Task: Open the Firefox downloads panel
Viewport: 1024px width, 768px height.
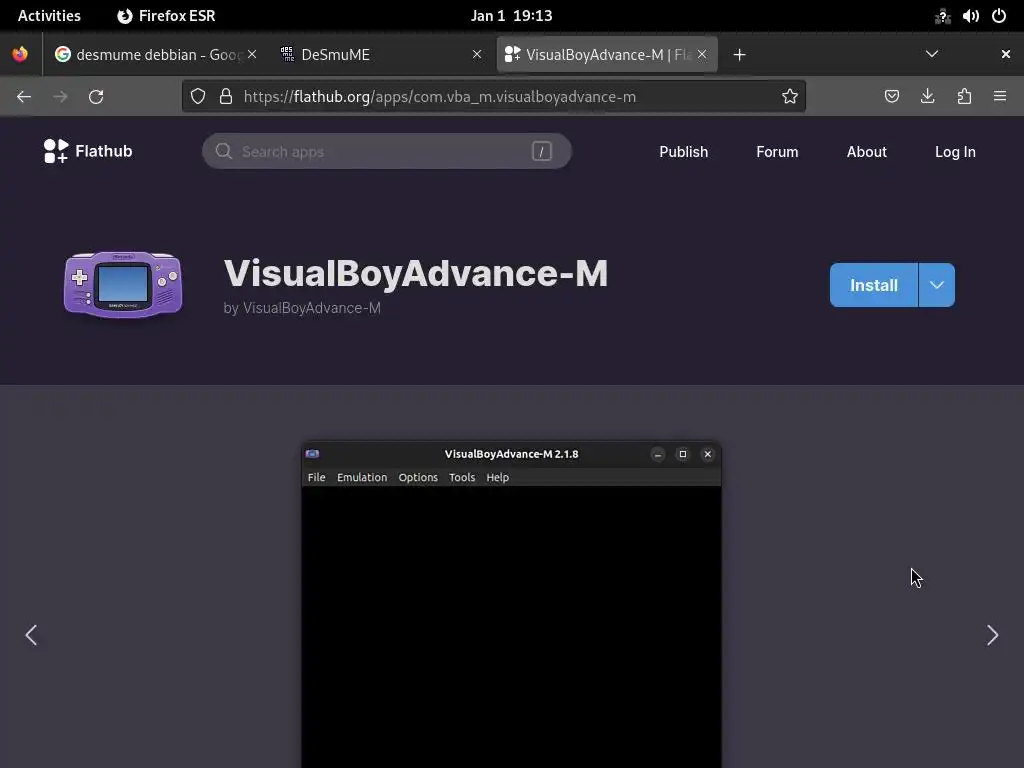Action: (x=927, y=97)
